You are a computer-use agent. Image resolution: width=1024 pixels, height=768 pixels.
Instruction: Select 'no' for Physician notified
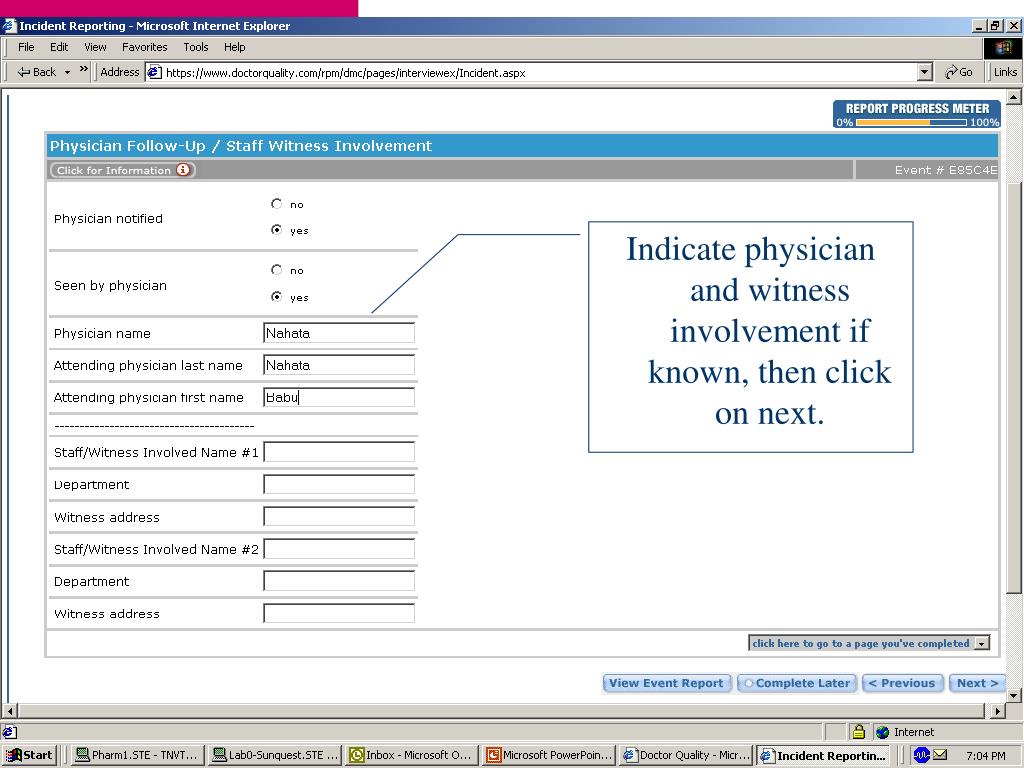pyautogui.click(x=276, y=204)
